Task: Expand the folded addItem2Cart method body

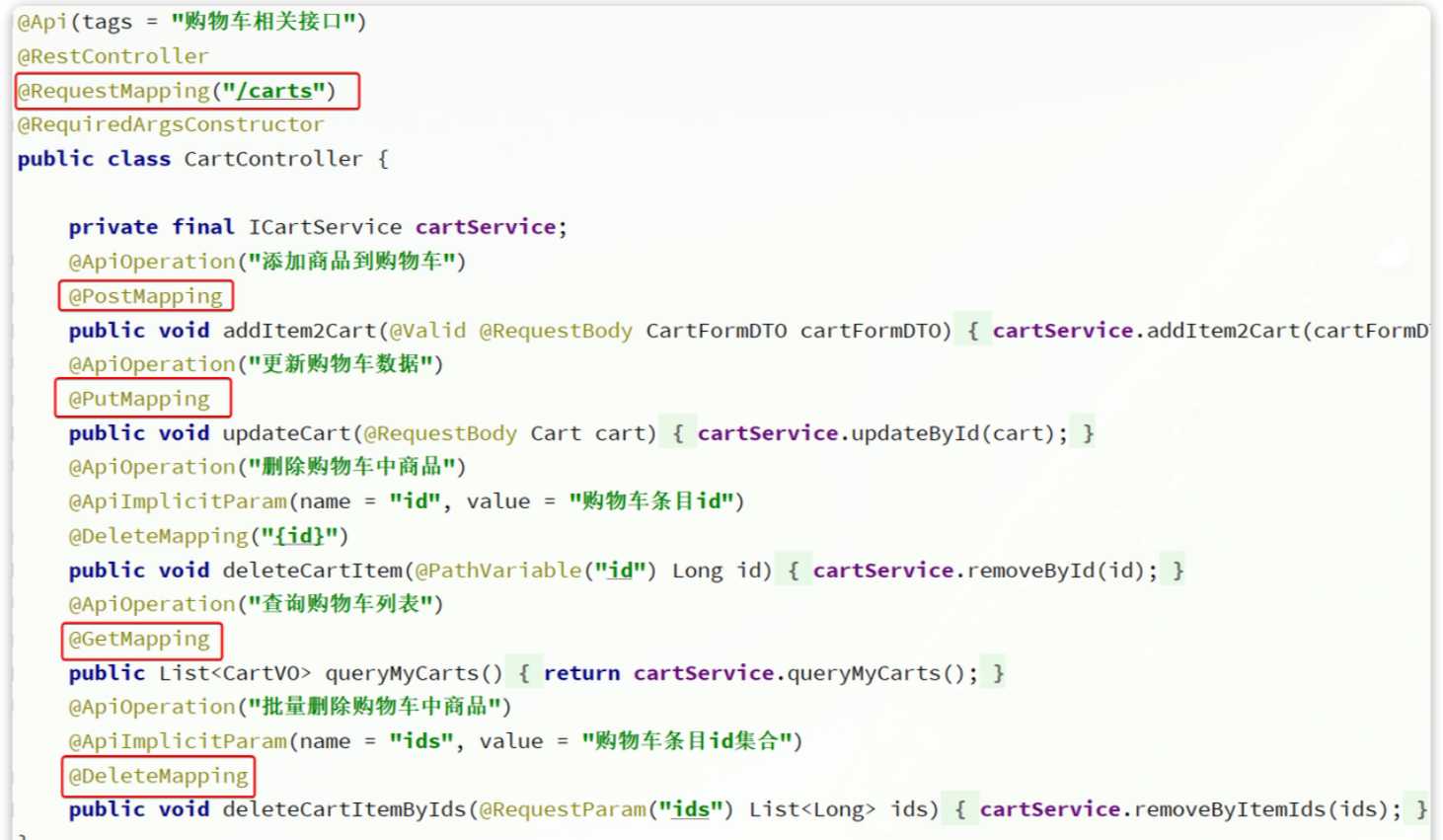Action: tap(972, 331)
